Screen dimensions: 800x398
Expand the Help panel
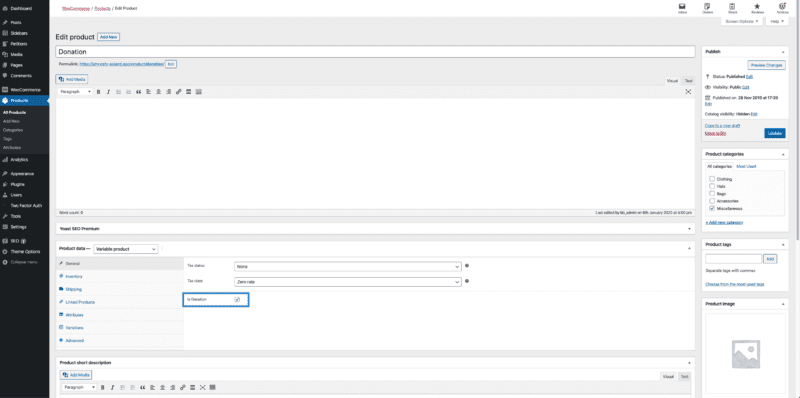pos(777,21)
